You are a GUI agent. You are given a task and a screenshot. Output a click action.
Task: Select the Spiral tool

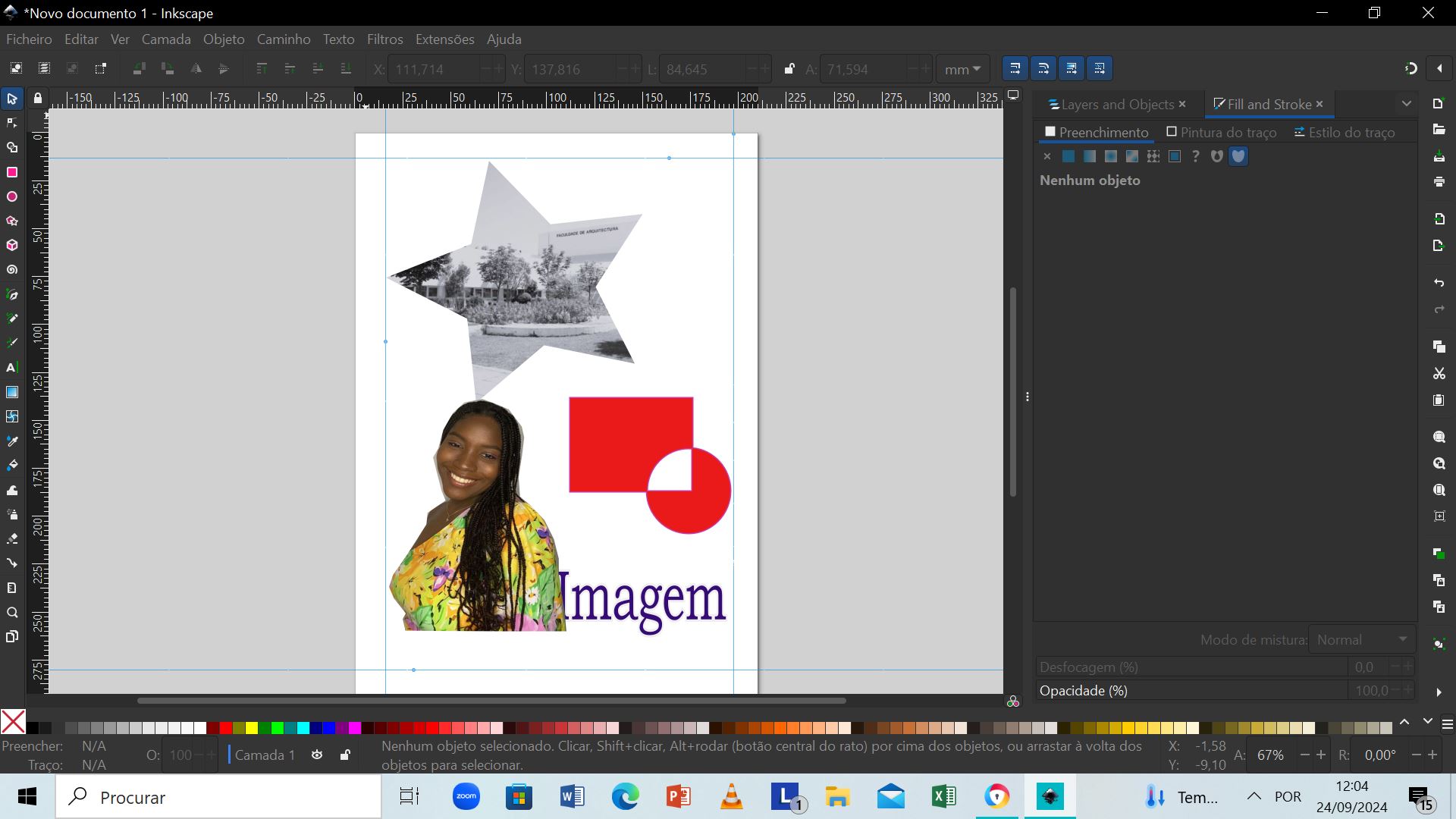[x=12, y=270]
